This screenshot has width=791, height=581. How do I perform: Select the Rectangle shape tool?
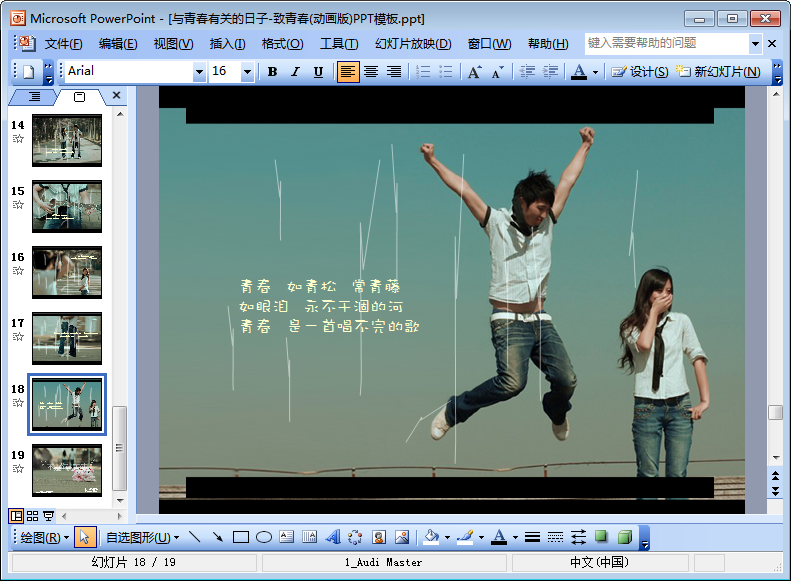pos(240,537)
